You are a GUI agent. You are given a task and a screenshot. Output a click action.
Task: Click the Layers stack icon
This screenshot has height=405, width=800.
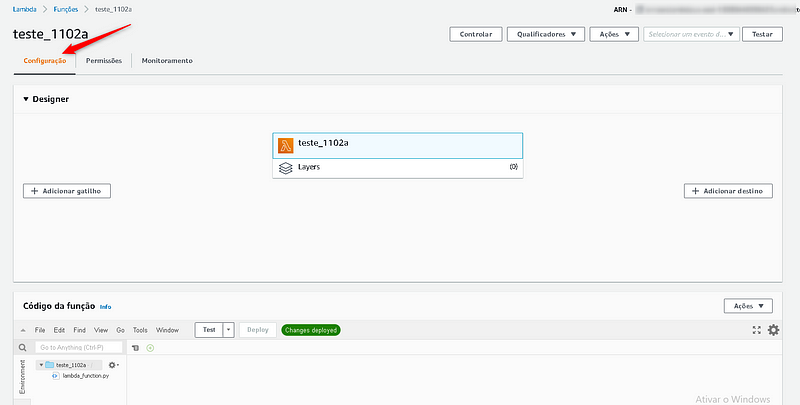pyautogui.click(x=286, y=168)
